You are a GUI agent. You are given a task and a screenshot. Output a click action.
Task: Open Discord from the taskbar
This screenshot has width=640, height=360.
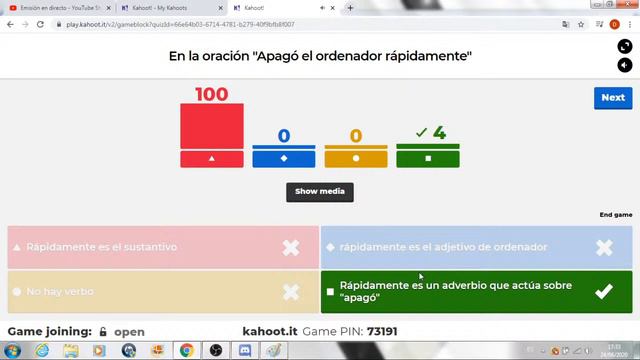click(x=244, y=351)
